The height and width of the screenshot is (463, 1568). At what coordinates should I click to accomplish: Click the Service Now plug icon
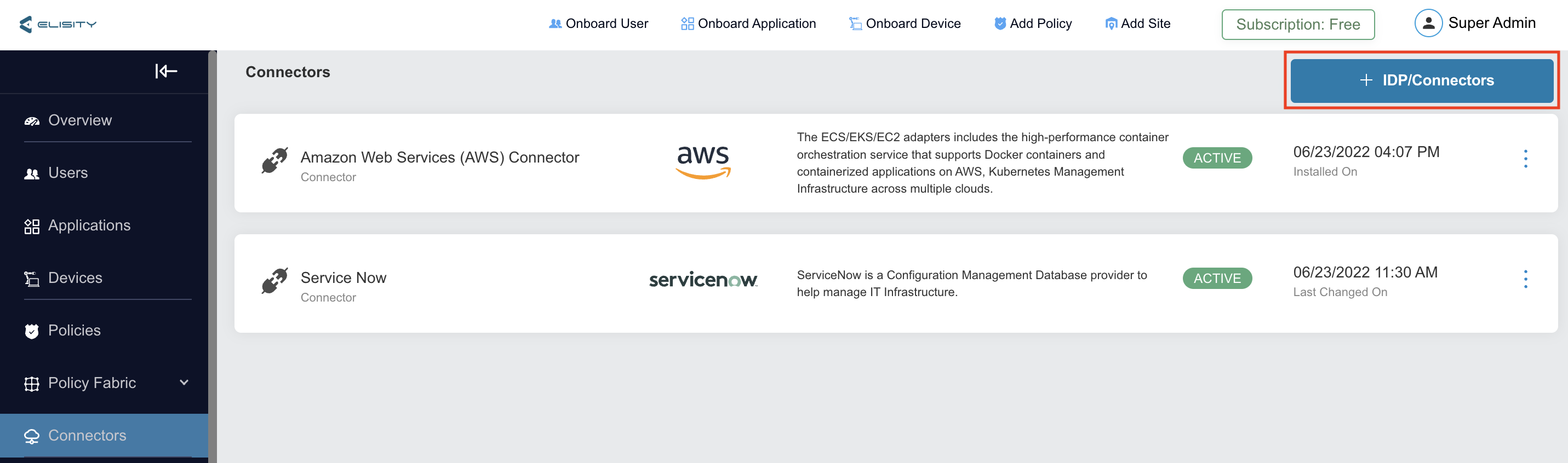[274, 280]
